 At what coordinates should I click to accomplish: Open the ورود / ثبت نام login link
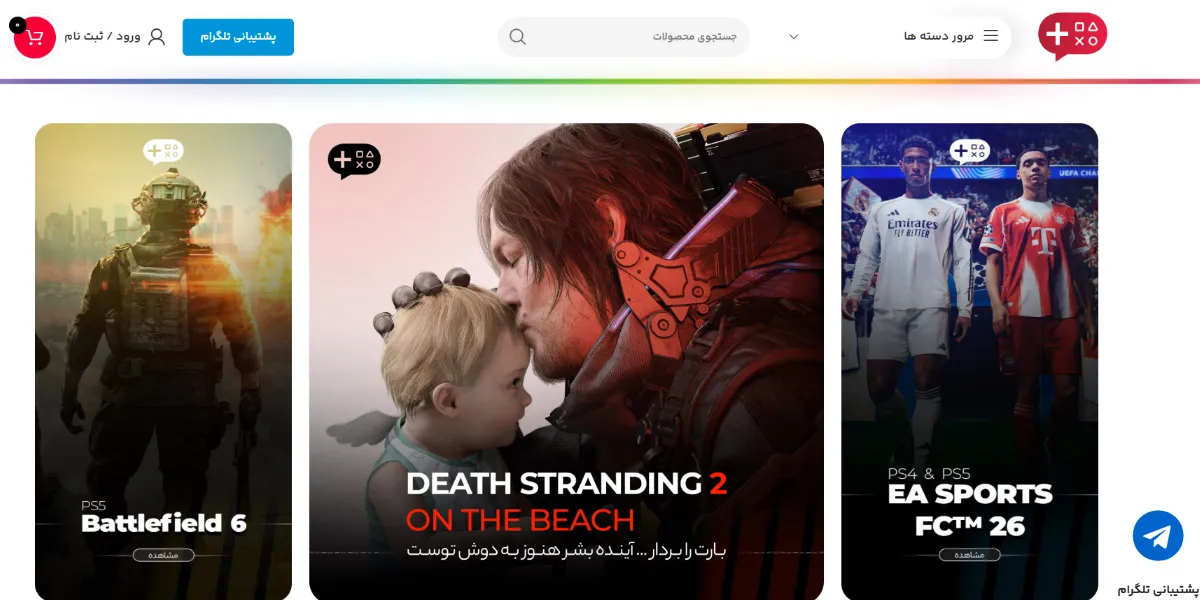click(x=103, y=37)
